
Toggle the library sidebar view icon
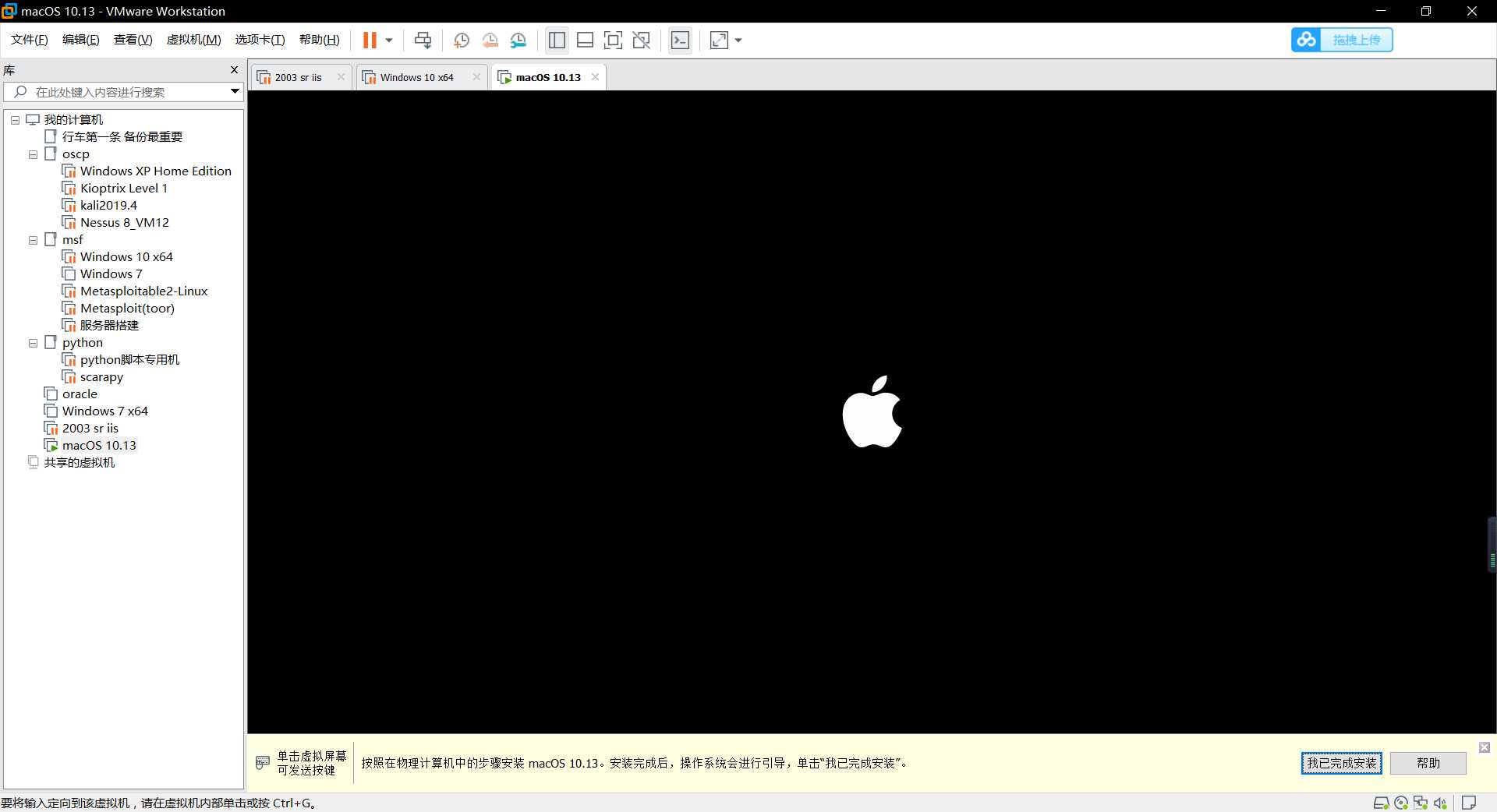[x=557, y=40]
